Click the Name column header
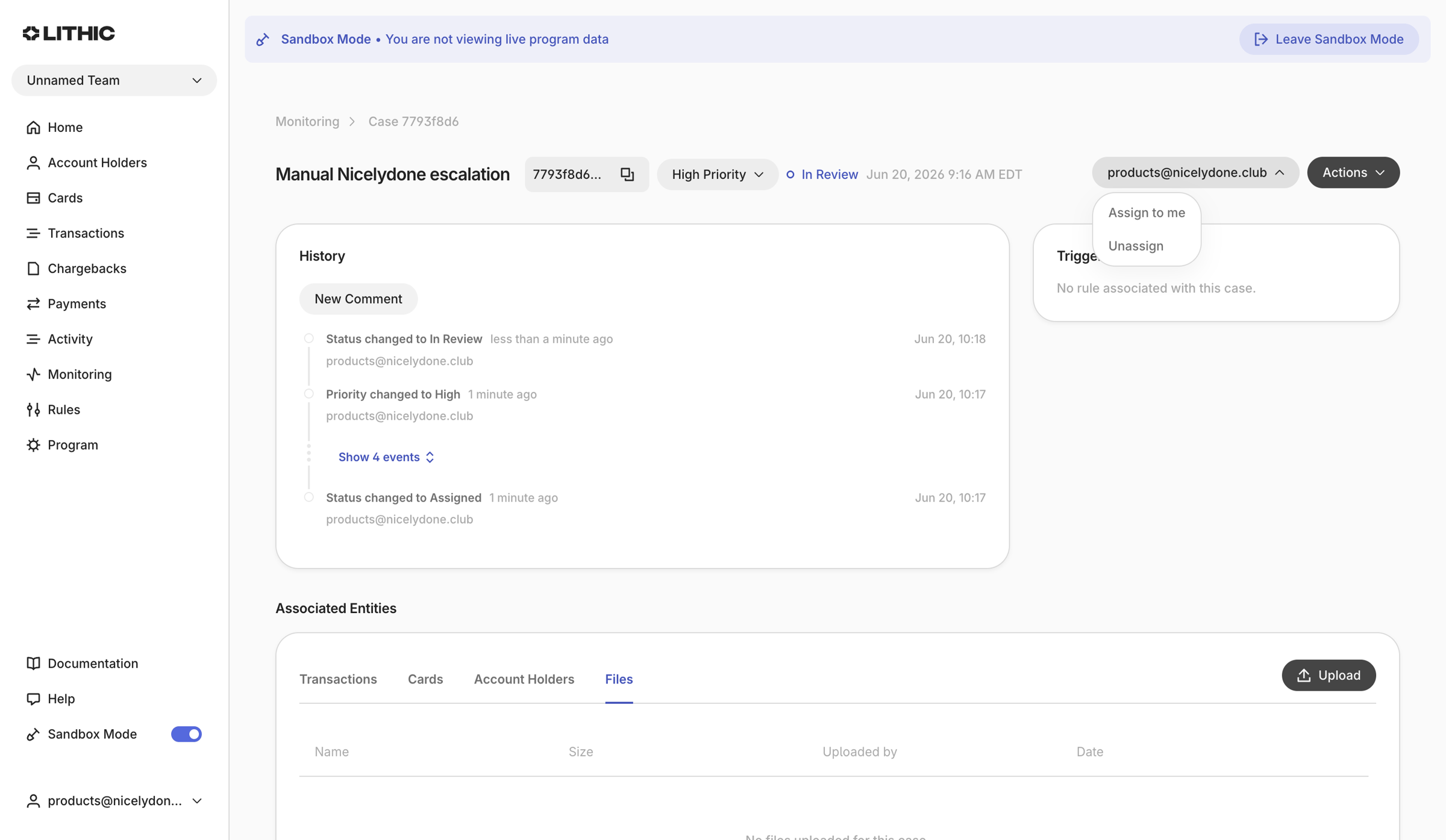Viewport: 1446px width, 840px height. (x=331, y=751)
